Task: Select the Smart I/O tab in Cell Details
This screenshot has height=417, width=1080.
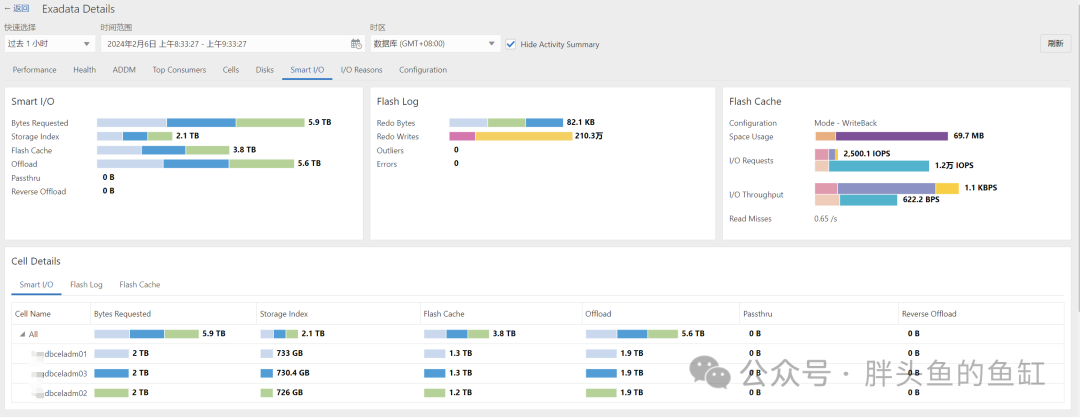Action: [x=37, y=284]
